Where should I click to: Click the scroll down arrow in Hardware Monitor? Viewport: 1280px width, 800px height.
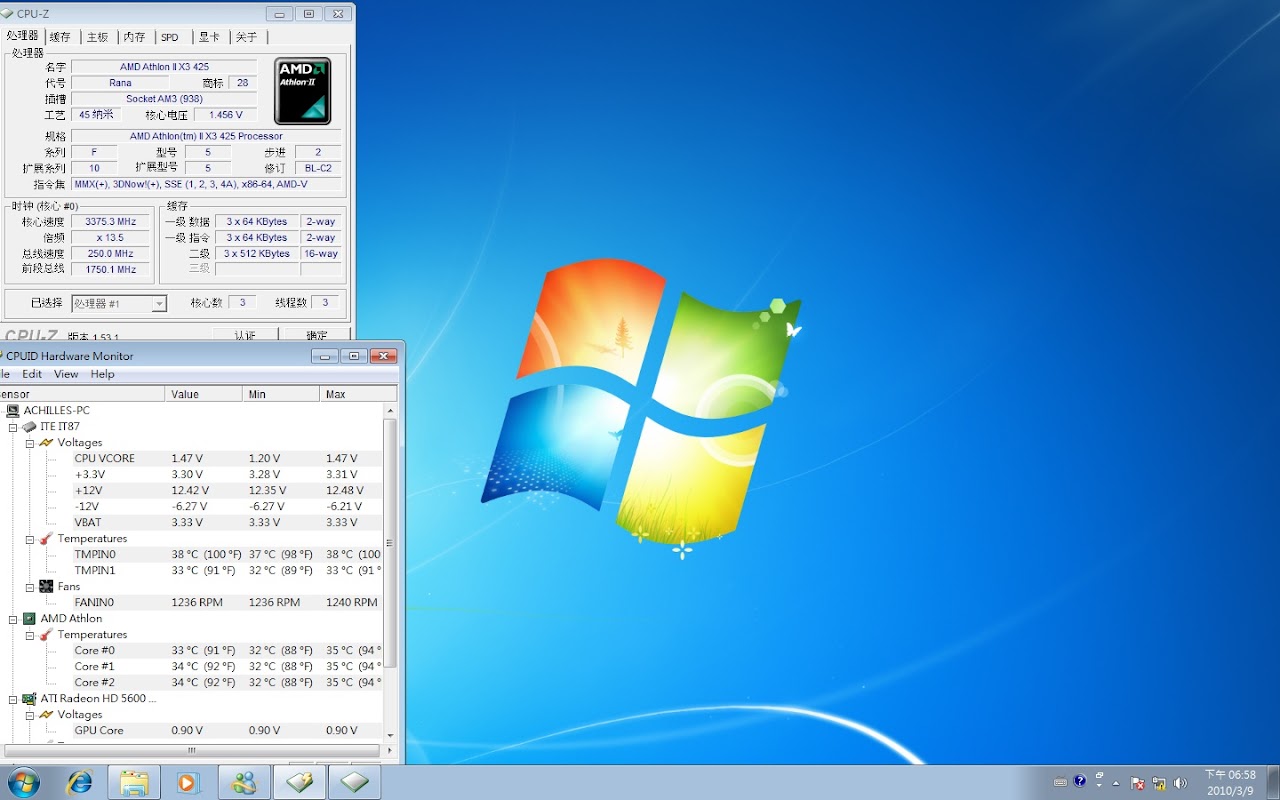click(390, 736)
